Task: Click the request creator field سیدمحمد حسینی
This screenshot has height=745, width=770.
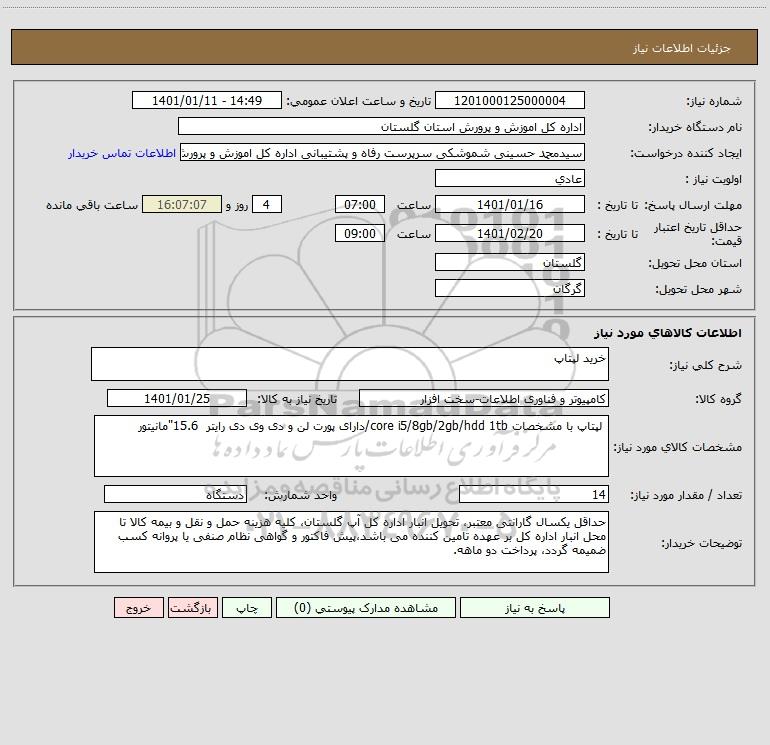Action: click(382, 152)
